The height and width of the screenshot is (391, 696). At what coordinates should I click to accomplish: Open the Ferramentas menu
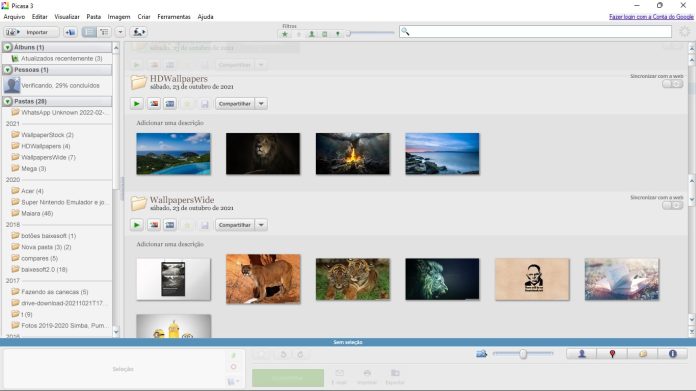(174, 16)
